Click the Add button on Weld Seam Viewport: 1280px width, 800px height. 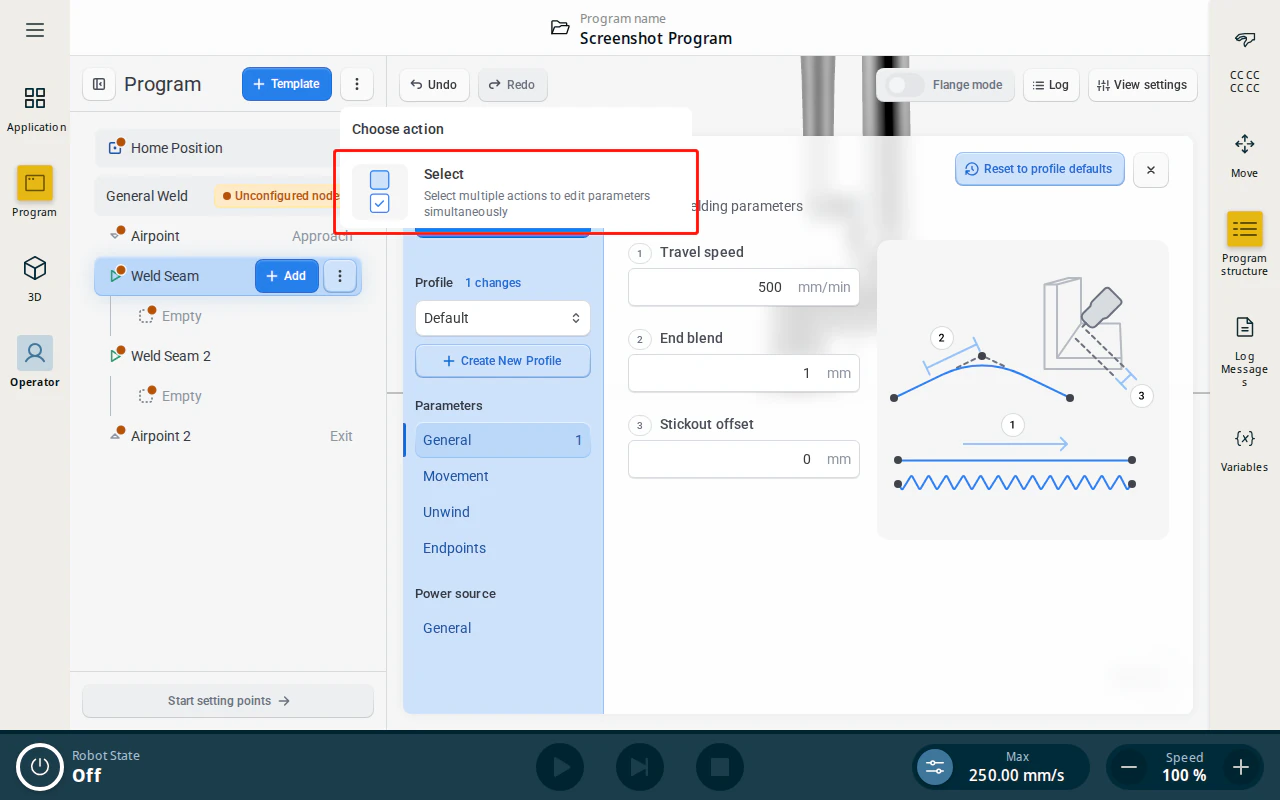click(286, 276)
